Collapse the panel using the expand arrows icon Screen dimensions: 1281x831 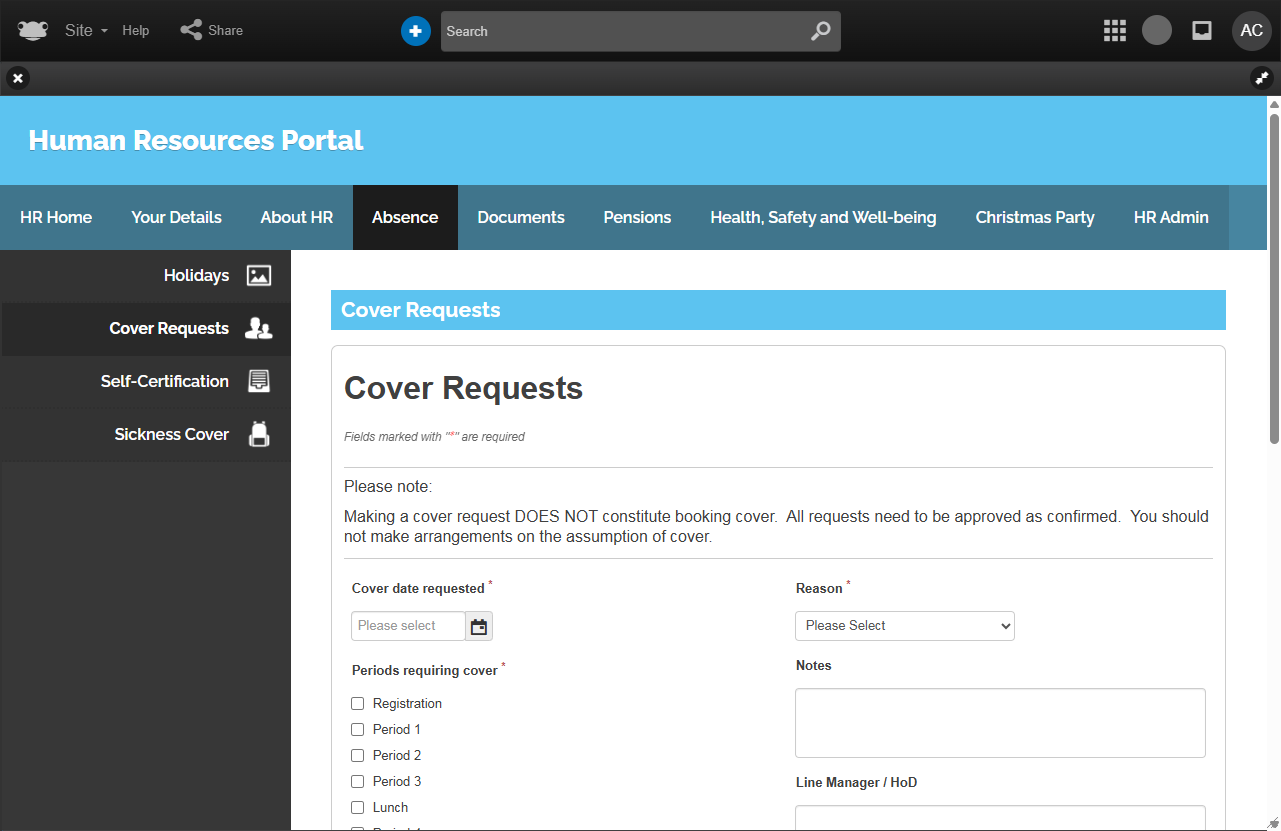point(1261,78)
